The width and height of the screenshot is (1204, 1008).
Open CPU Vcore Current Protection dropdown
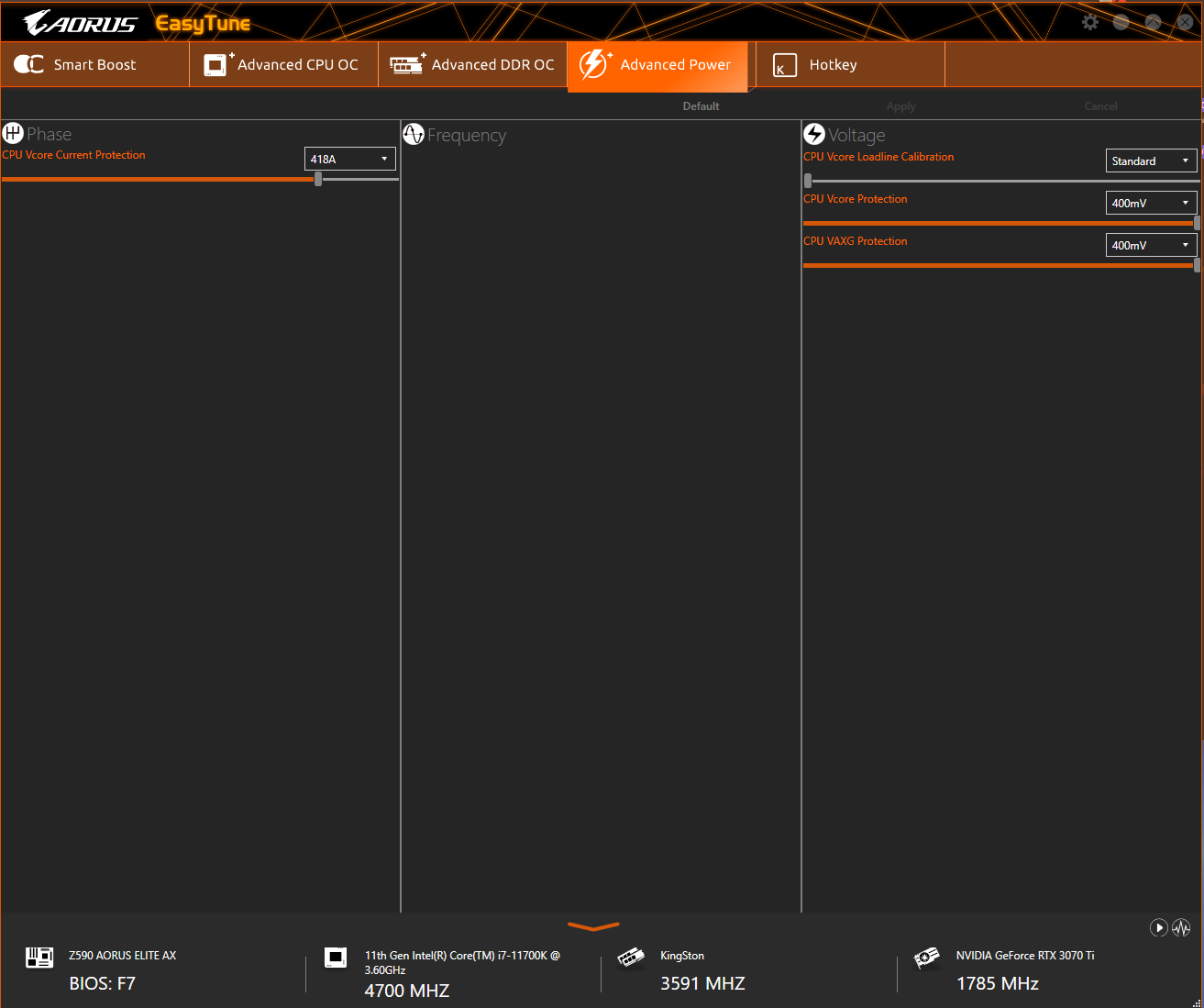pyautogui.click(x=350, y=159)
